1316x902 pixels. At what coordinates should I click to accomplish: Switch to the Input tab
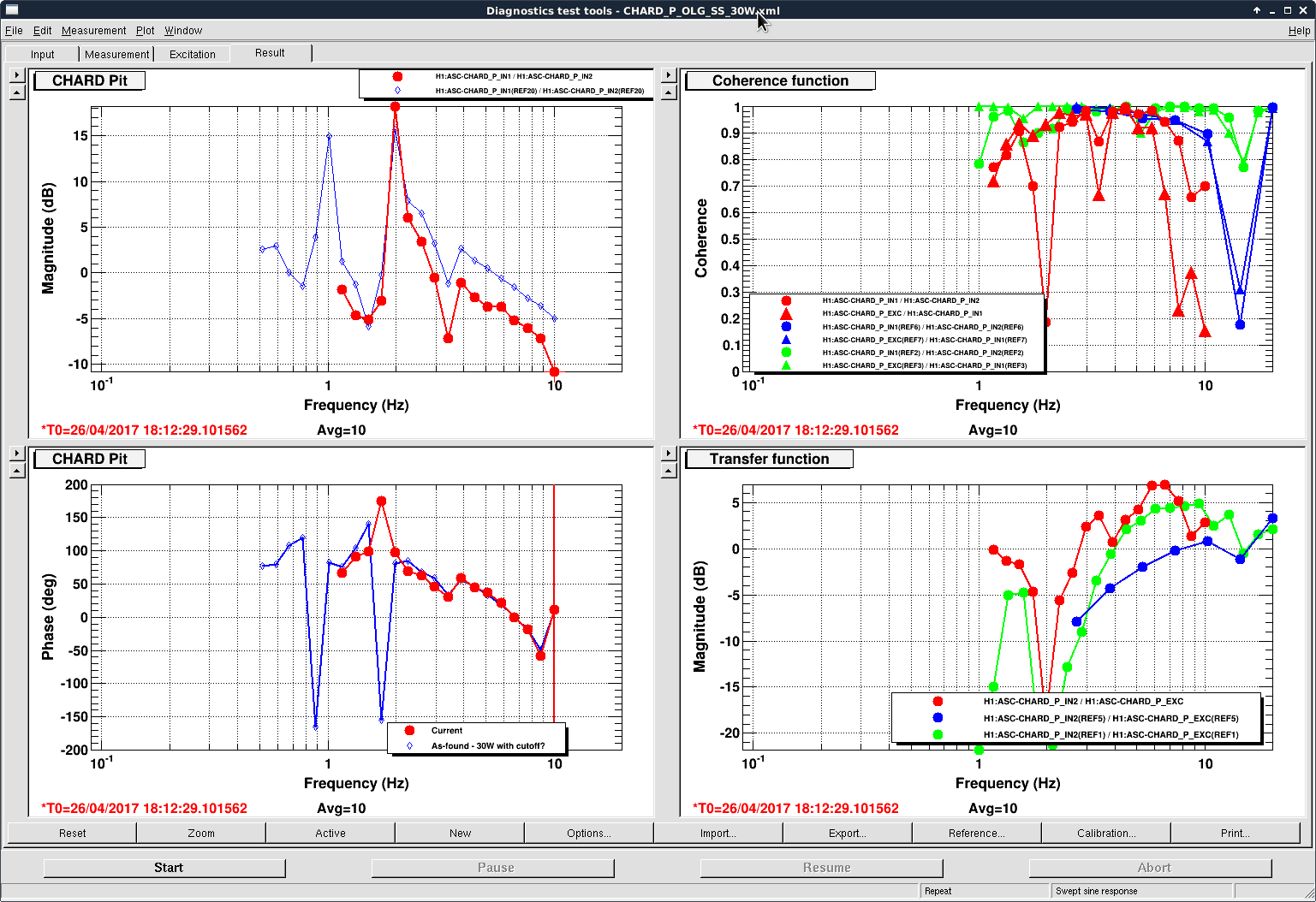coord(43,54)
